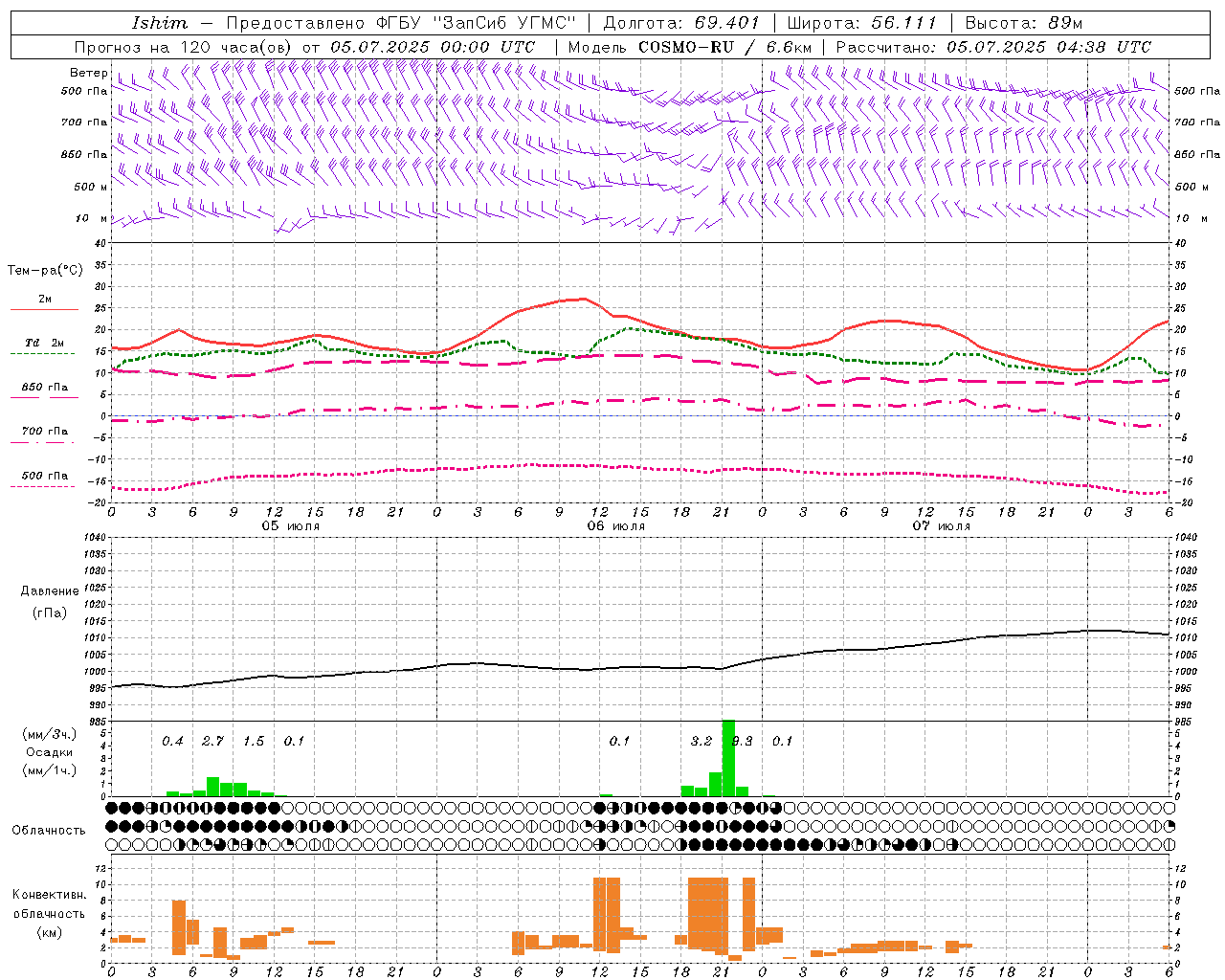This screenshot has height=980, width=1225.
Task: Click the red "2м" temperature legend line
Action: (x=45, y=310)
